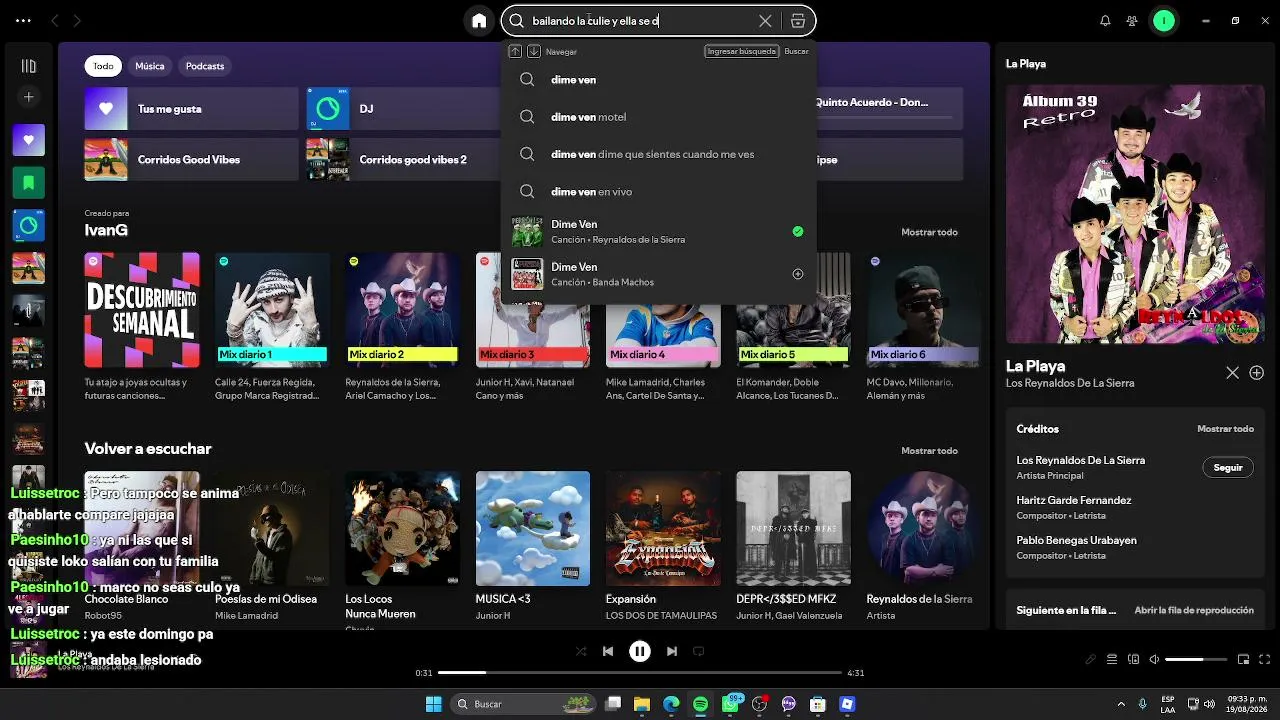Open the MUSICA <3 playlist cover

(533, 528)
